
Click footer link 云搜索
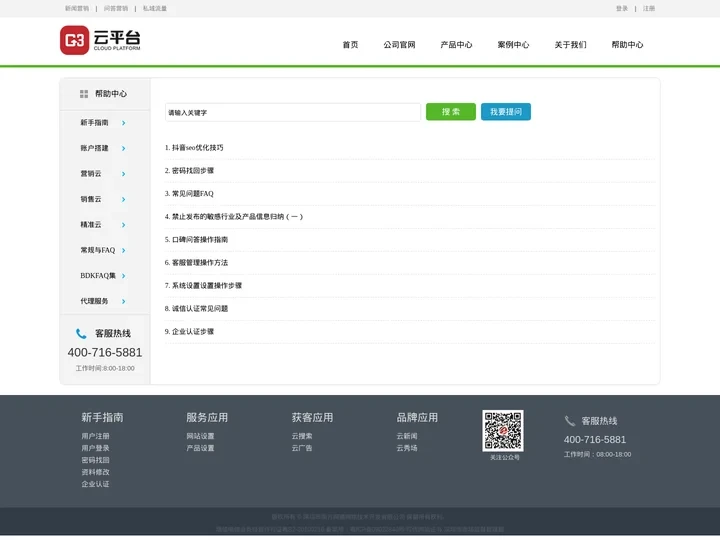tap(302, 436)
